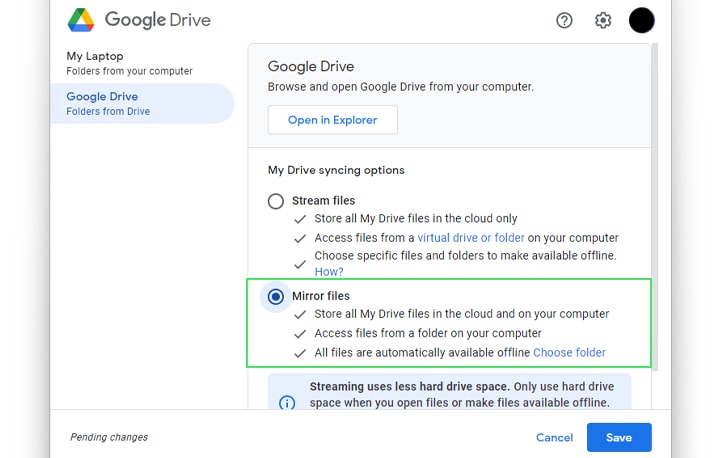Viewport: 725px width, 458px height.
Task: Select the Mirror files radio button
Action: pos(276,296)
